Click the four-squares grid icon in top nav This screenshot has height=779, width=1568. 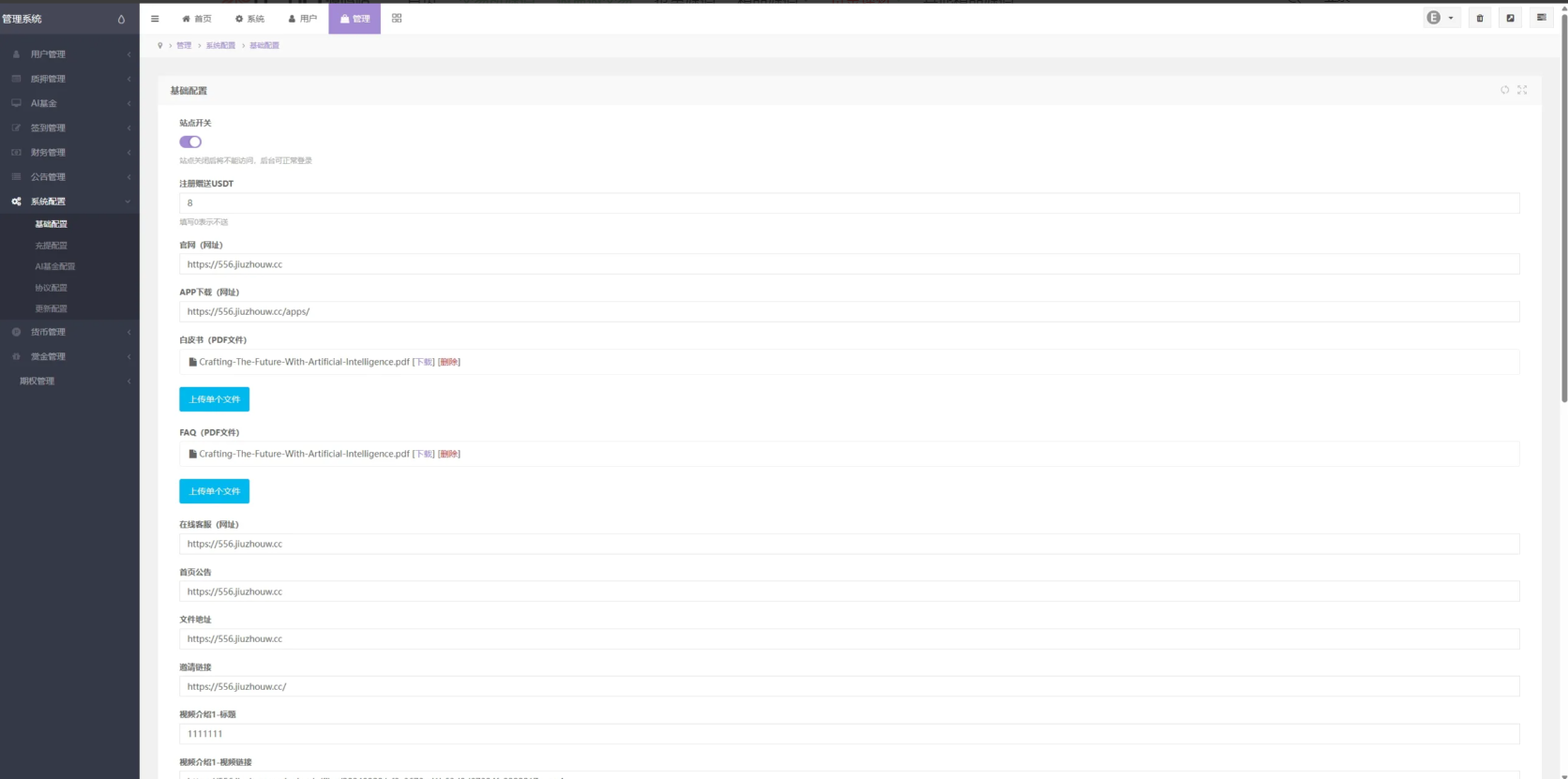tap(397, 19)
